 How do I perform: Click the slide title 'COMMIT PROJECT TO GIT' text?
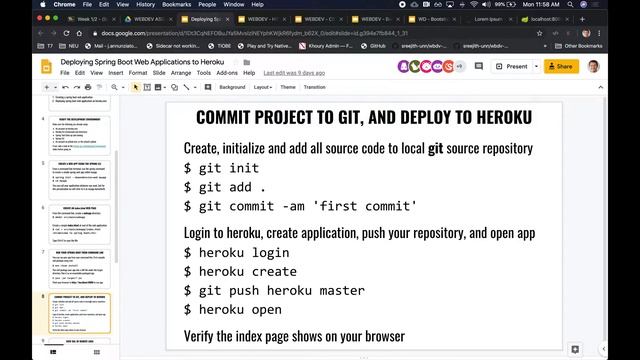pos(364,118)
